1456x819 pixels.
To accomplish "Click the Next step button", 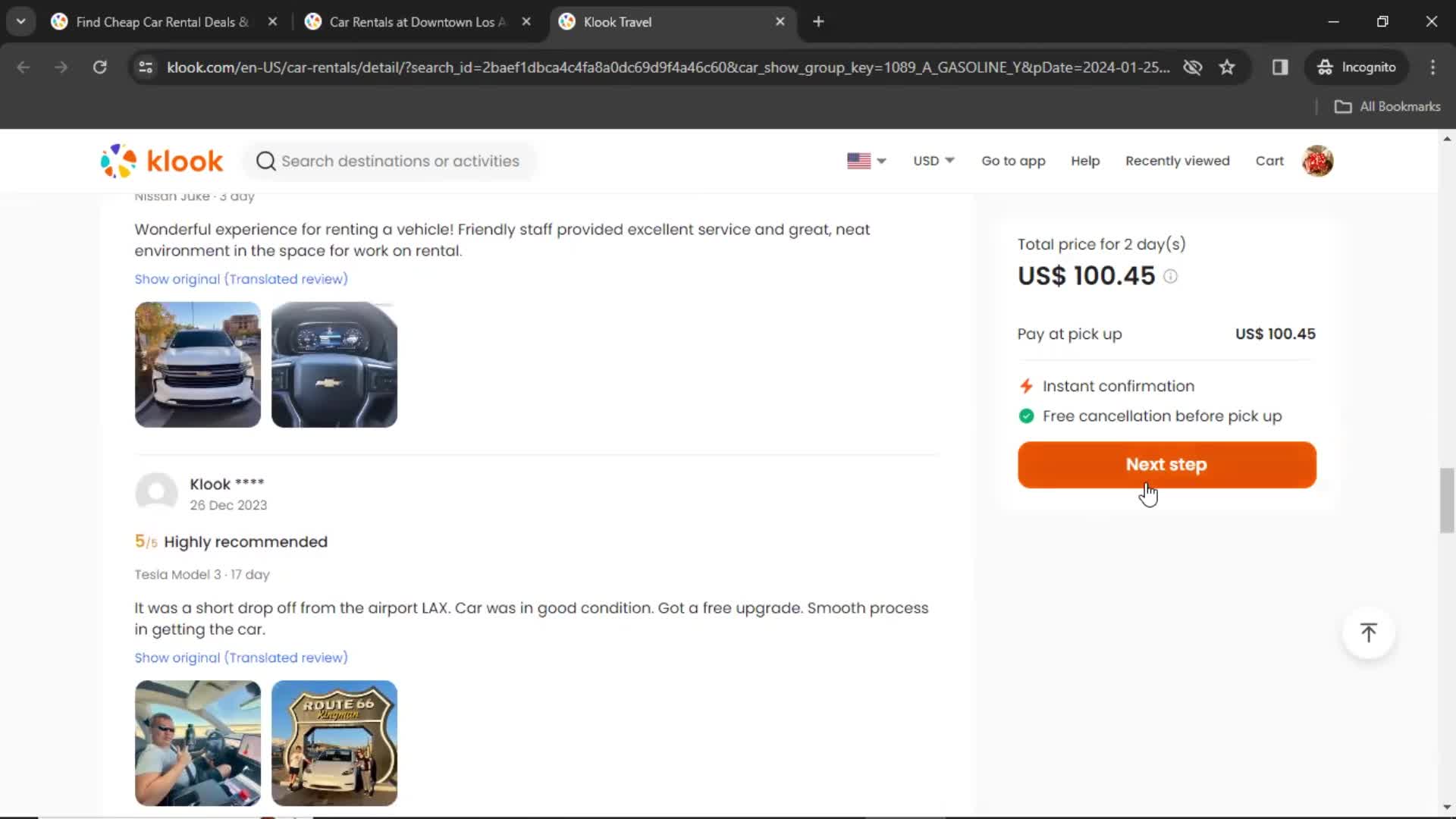I will pos(1166,464).
